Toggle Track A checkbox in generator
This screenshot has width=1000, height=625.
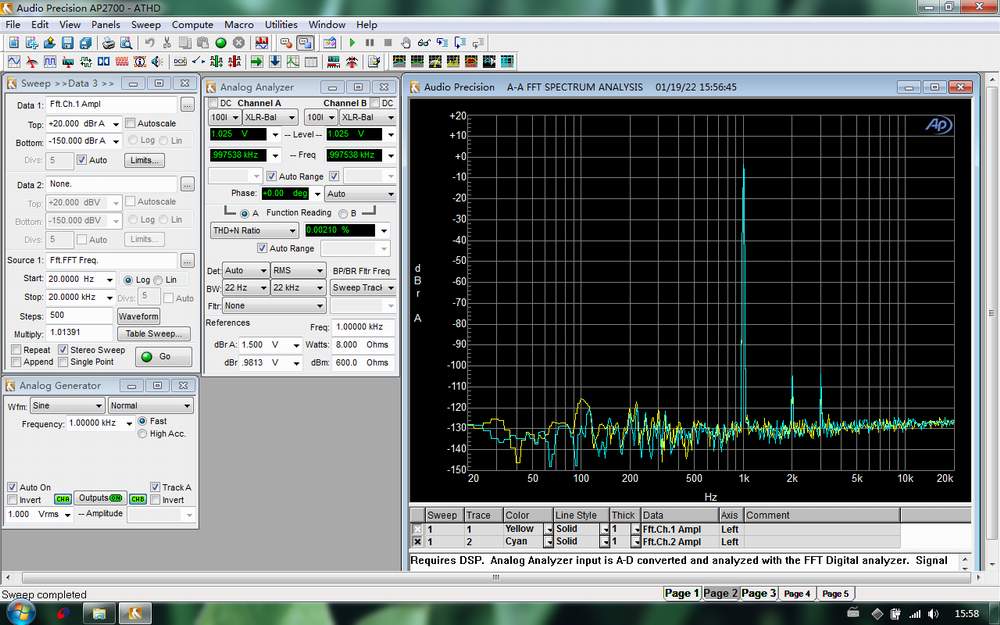click(x=155, y=487)
